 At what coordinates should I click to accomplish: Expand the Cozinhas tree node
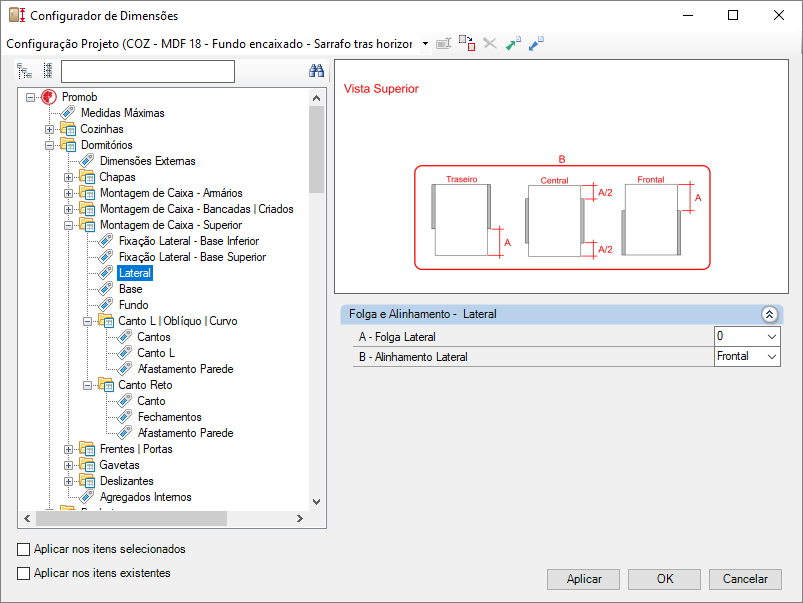(49, 129)
